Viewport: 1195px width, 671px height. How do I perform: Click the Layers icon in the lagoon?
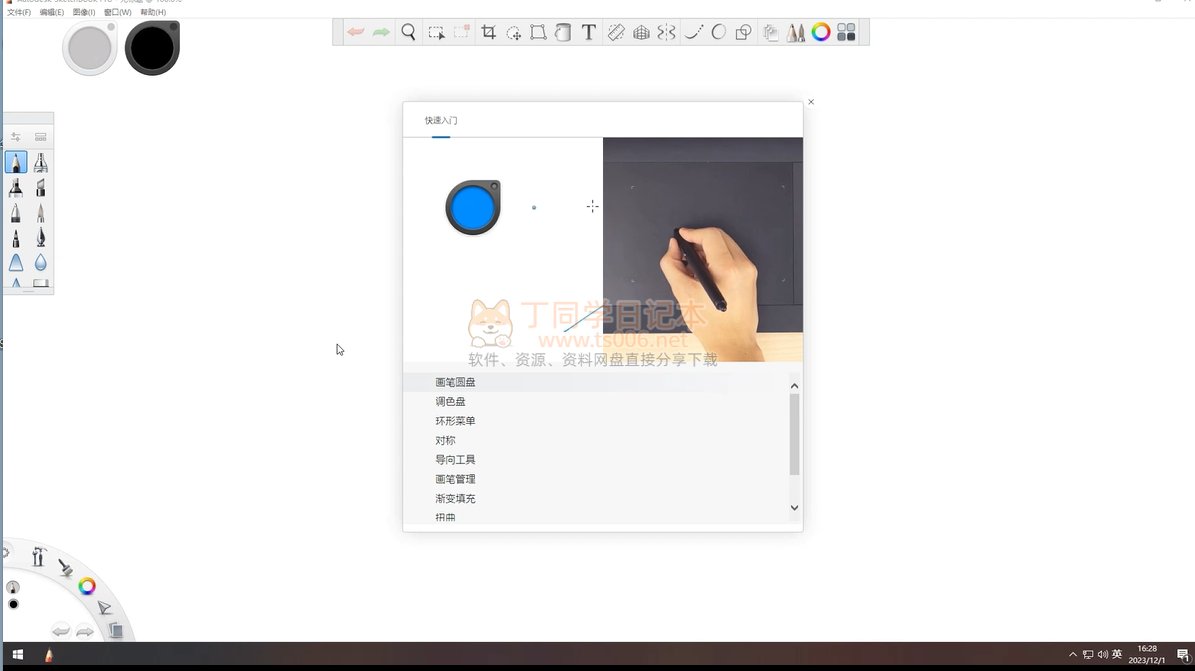click(x=115, y=630)
